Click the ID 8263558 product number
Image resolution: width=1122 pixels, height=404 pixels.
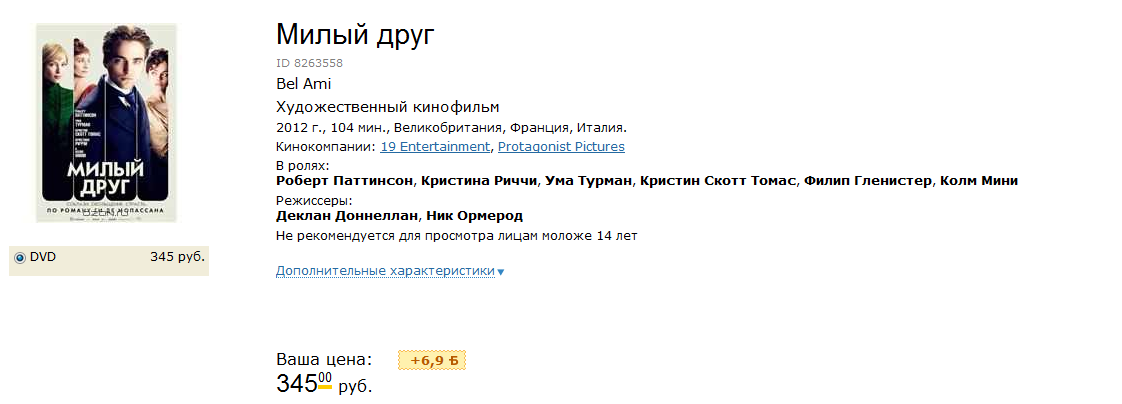click(309, 63)
